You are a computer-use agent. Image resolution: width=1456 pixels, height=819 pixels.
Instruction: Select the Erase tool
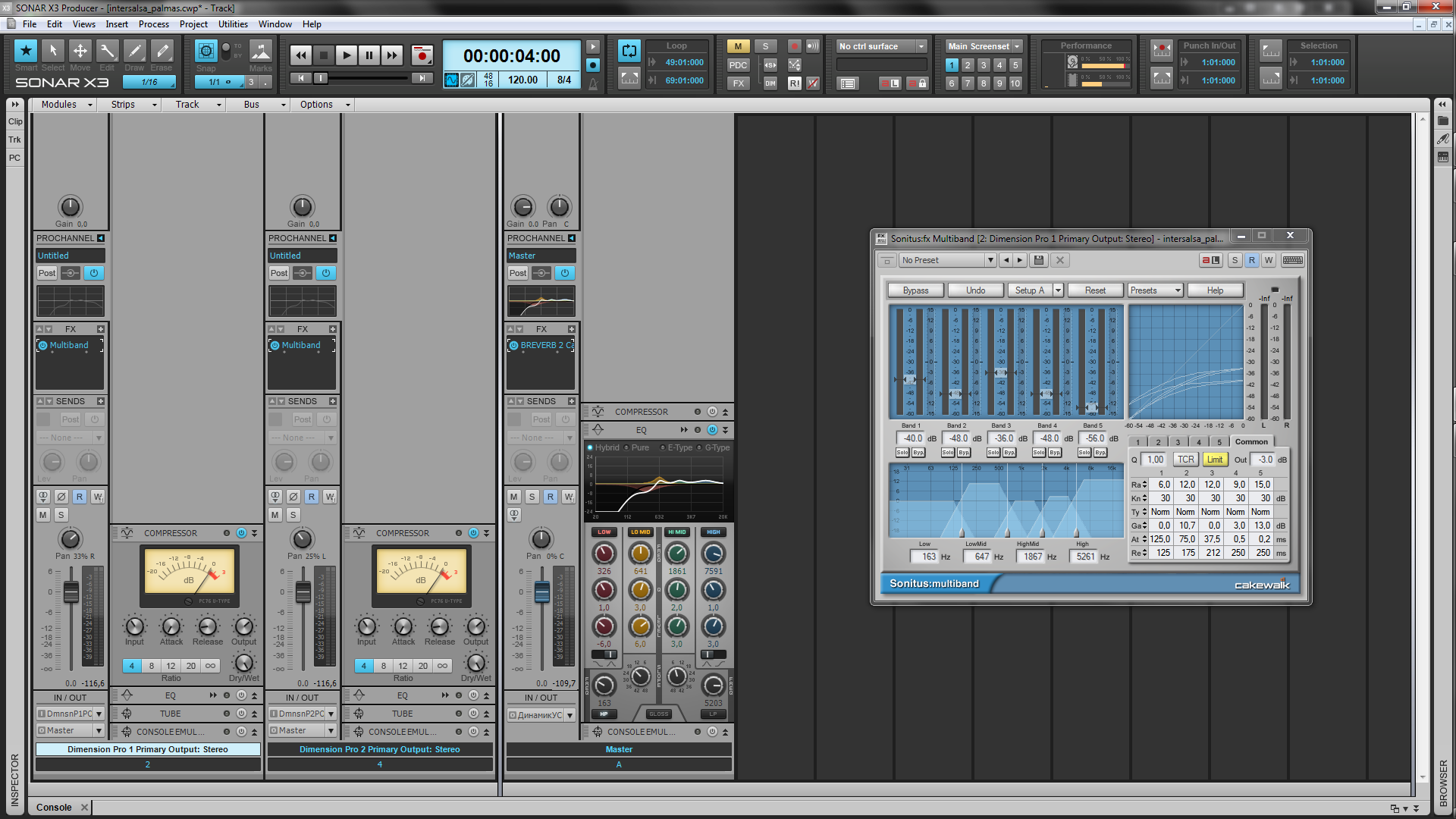(x=162, y=52)
